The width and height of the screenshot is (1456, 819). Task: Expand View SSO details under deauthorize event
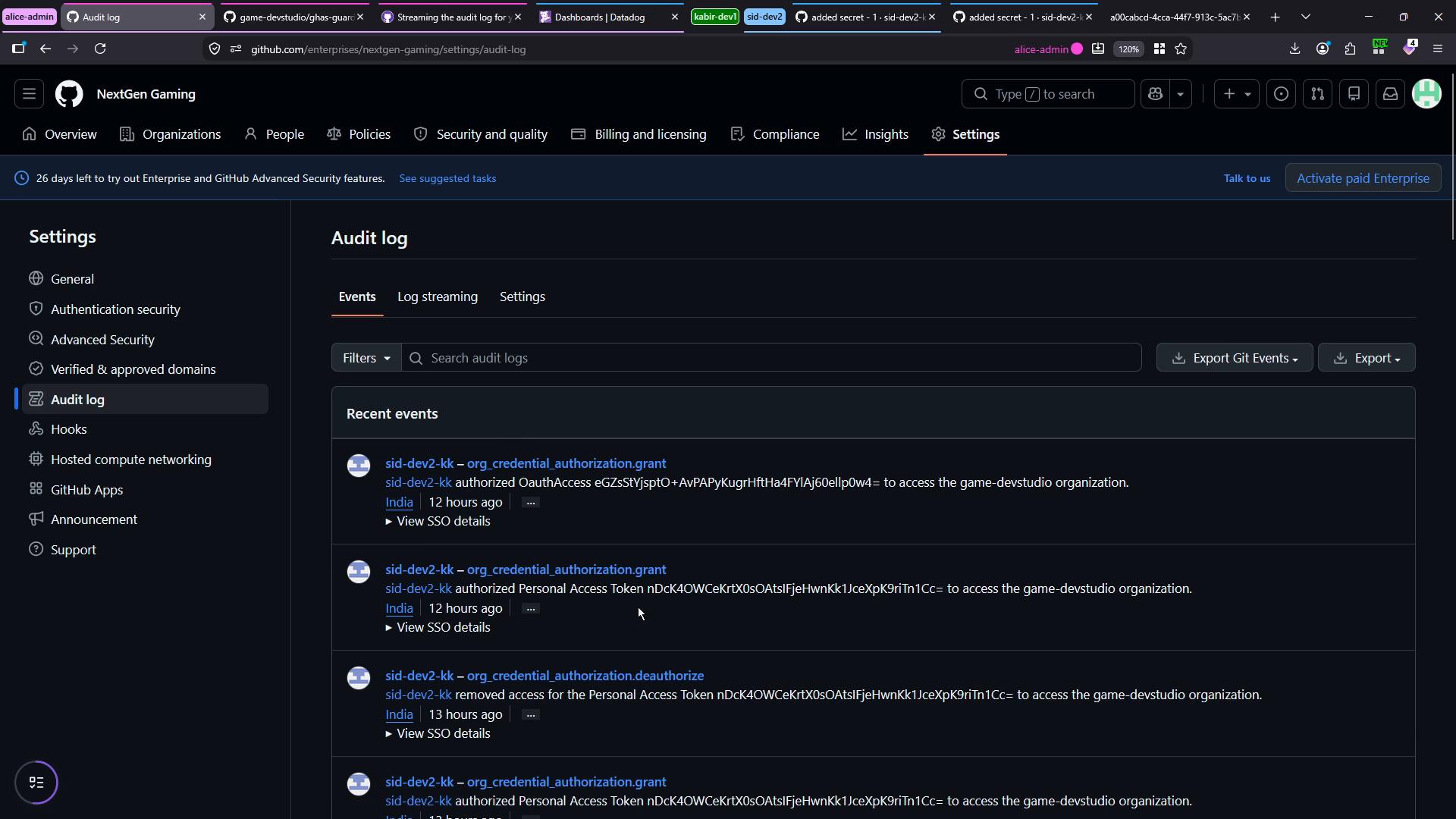pyautogui.click(x=438, y=733)
